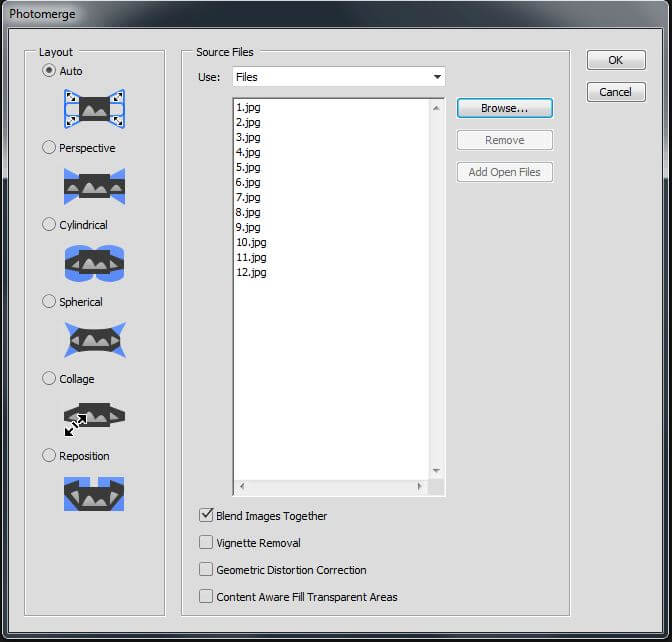Enable Geometric Distortion Correction

tap(206, 570)
